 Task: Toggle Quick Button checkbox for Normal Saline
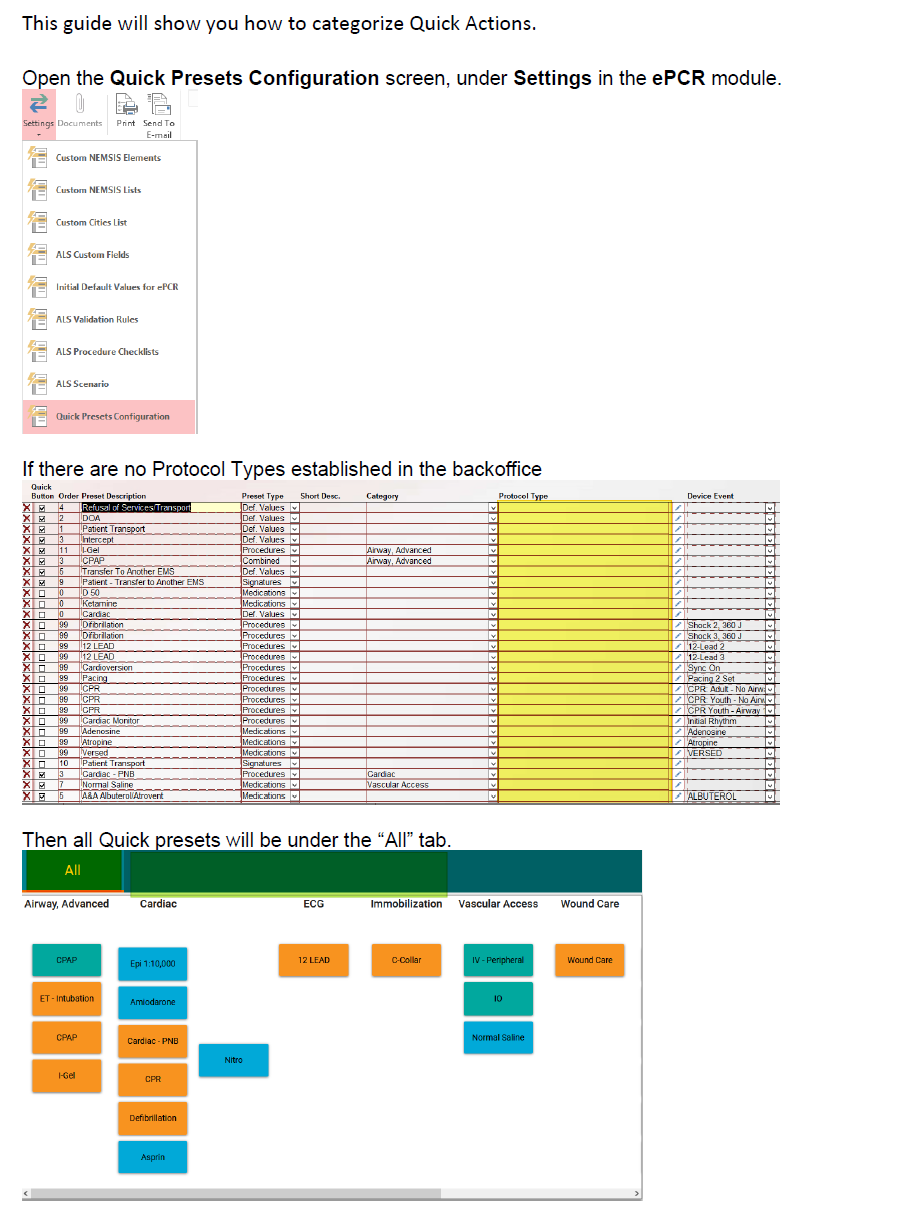pyautogui.click(x=41, y=785)
